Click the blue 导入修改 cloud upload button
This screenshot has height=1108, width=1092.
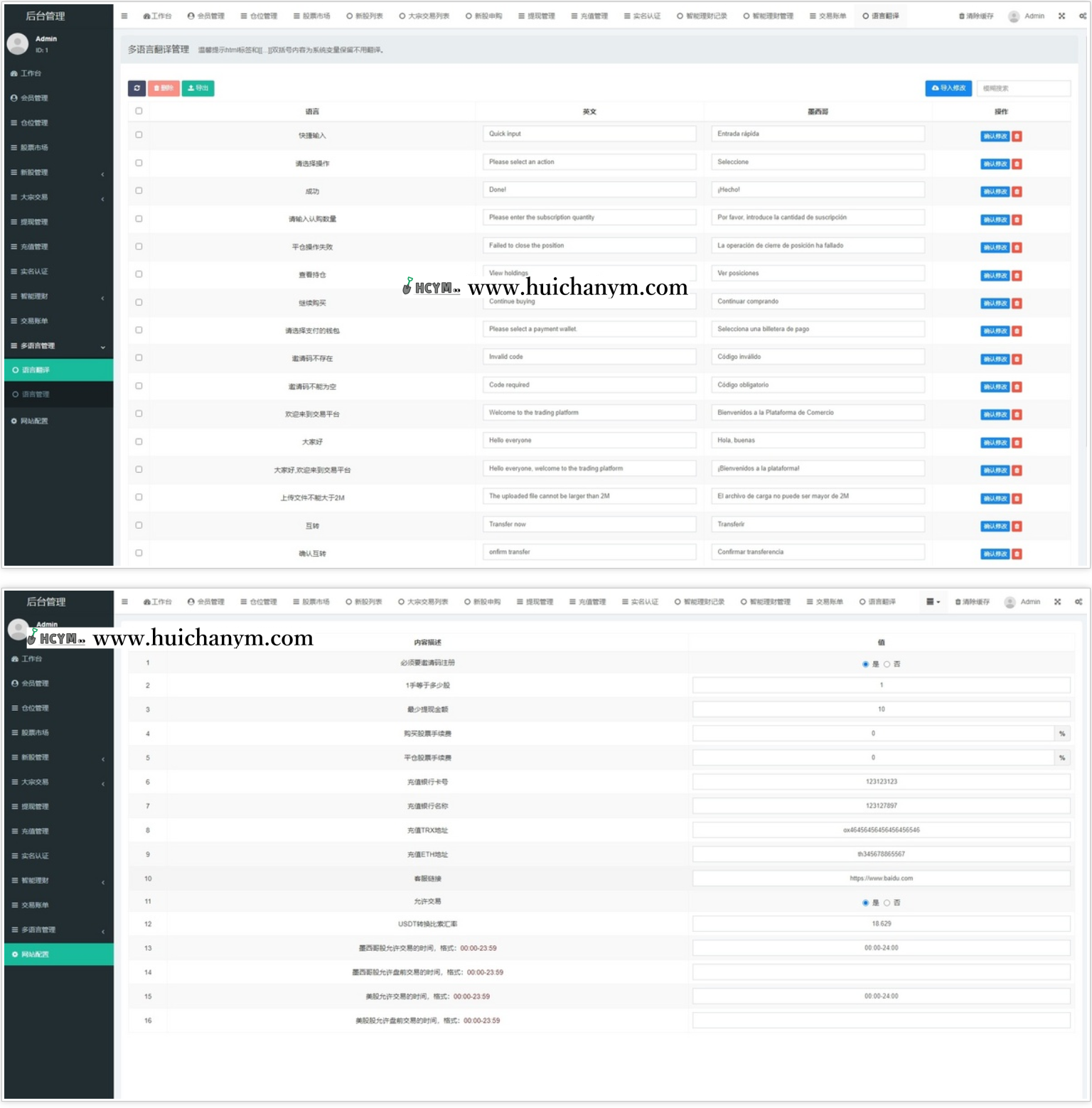[x=948, y=88]
